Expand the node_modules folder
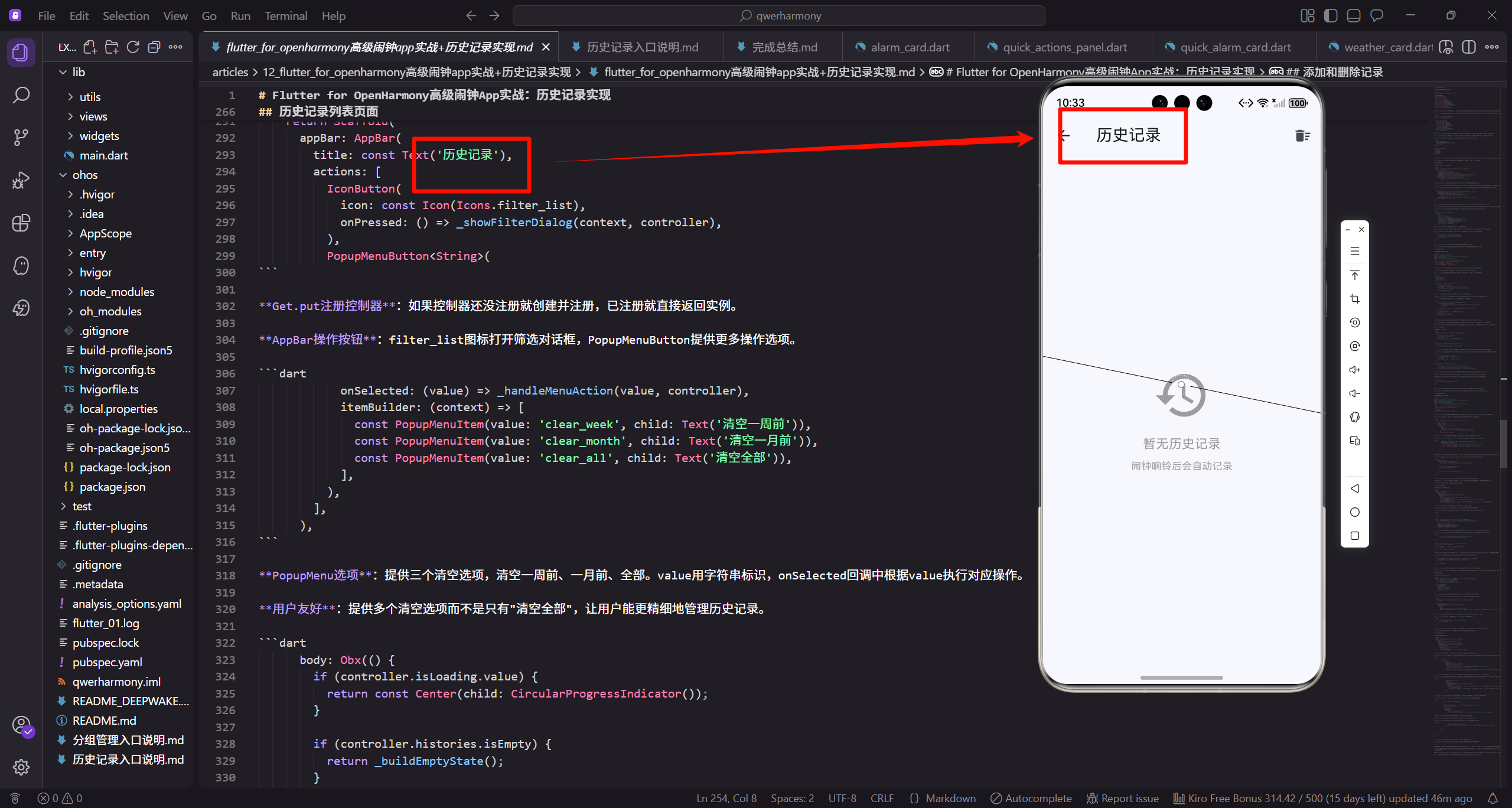1512x808 pixels. (x=118, y=292)
